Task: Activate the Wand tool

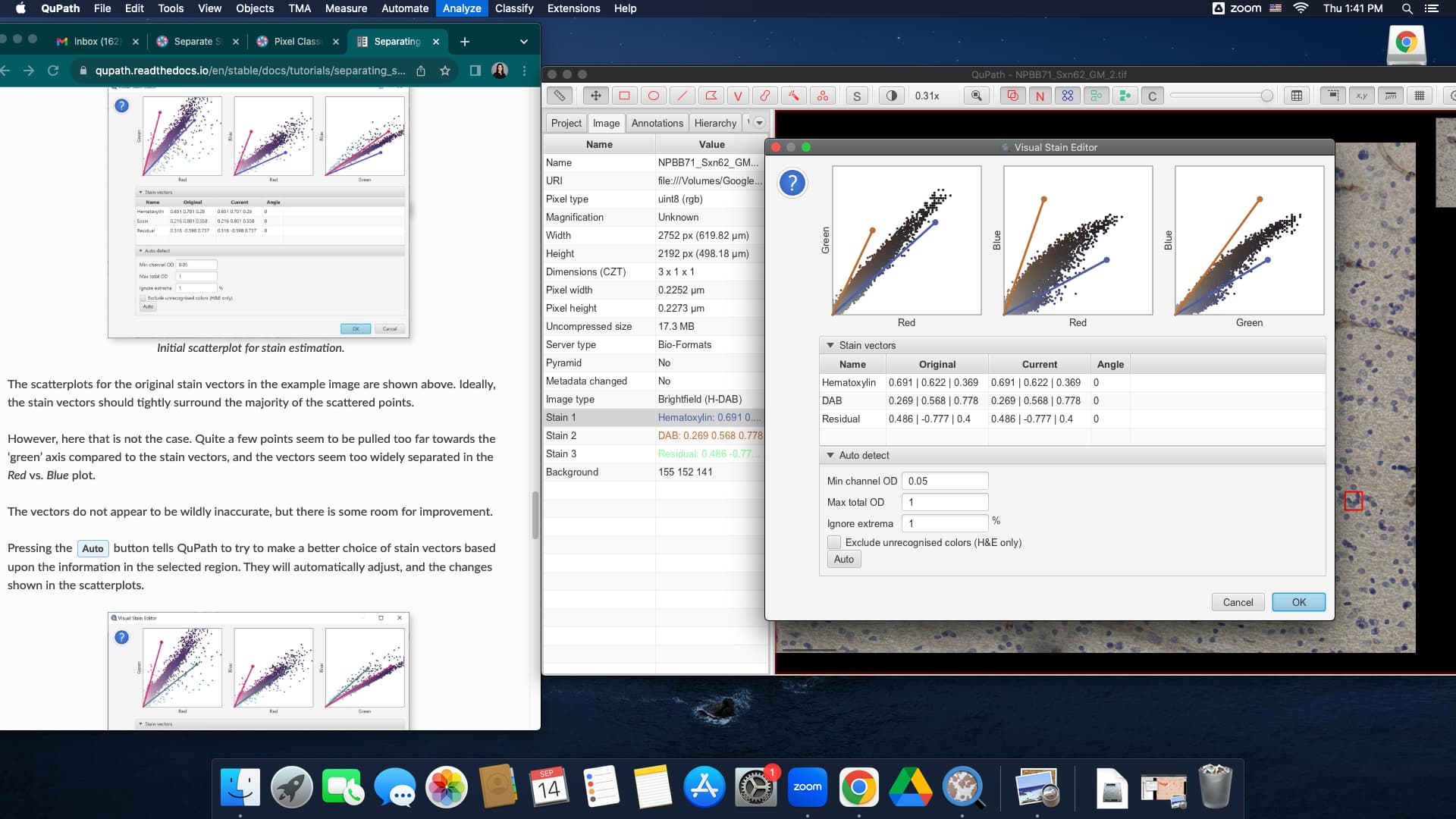Action: click(794, 96)
